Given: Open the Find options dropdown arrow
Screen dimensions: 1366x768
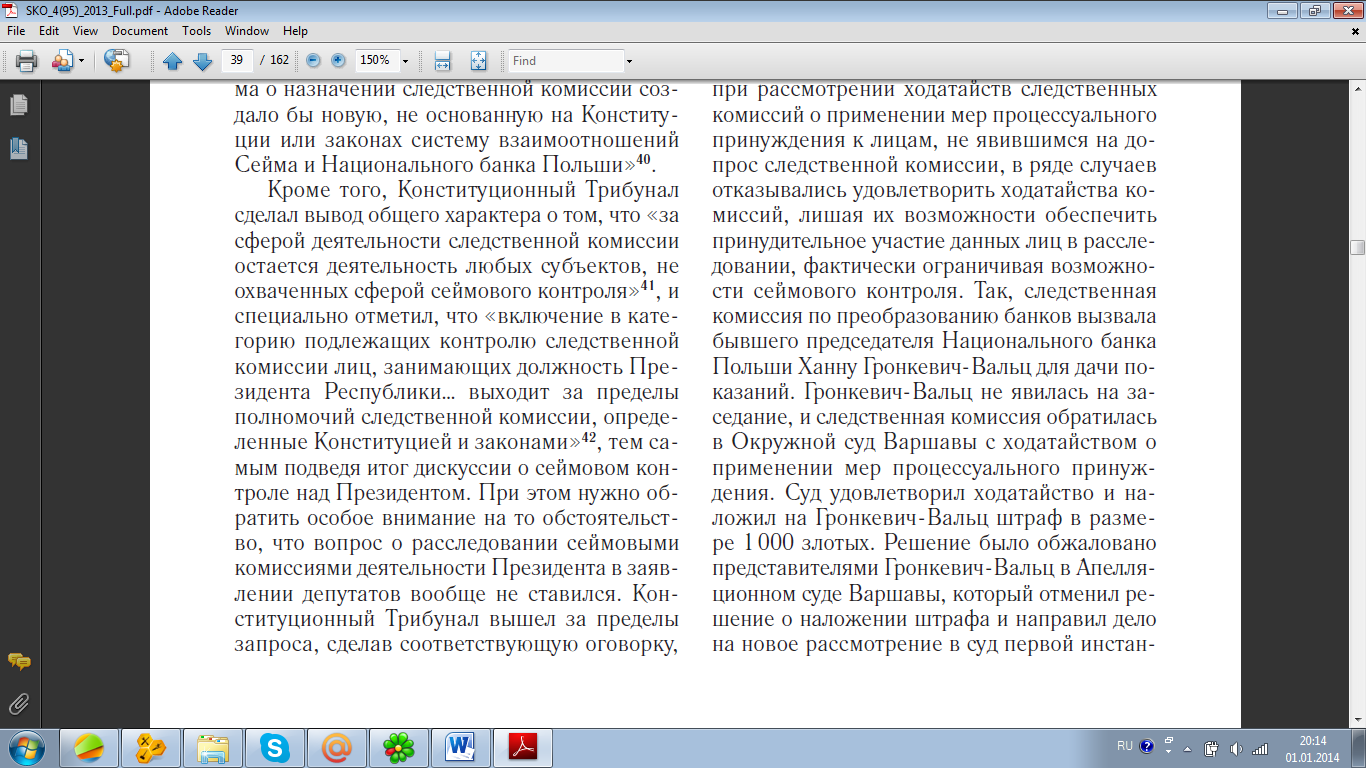Looking at the screenshot, I should 629,61.
